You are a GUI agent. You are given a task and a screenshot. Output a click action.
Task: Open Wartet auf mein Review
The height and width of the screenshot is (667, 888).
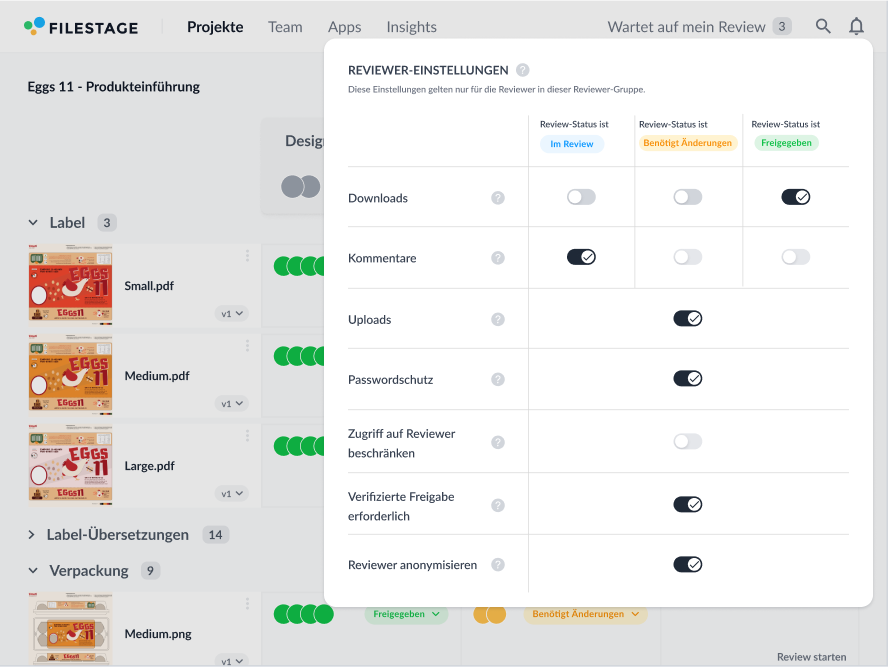(699, 27)
